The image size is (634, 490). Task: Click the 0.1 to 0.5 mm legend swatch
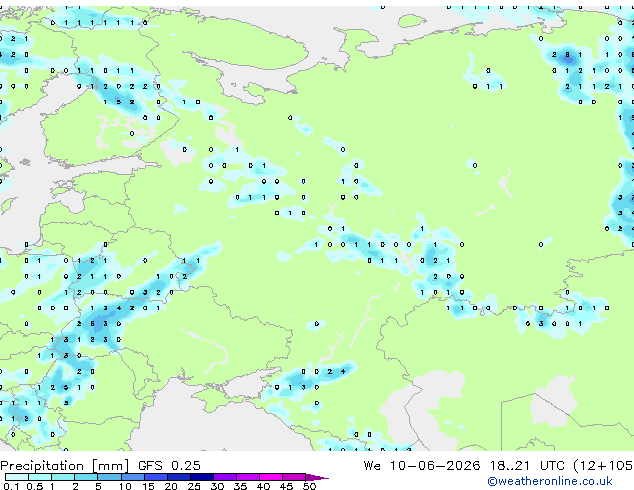[x=17, y=477]
